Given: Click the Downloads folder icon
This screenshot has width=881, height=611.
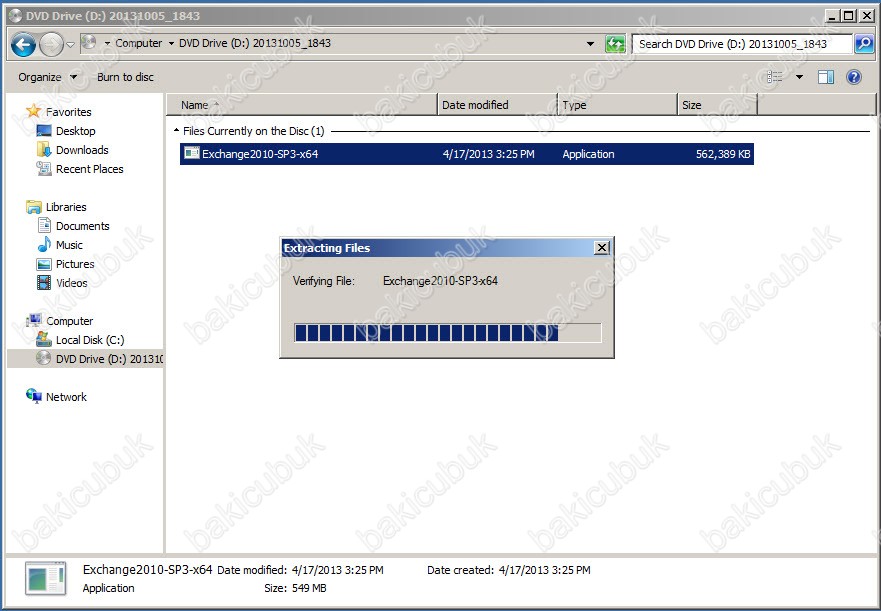Looking at the screenshot, I should [x=44, y=150].
